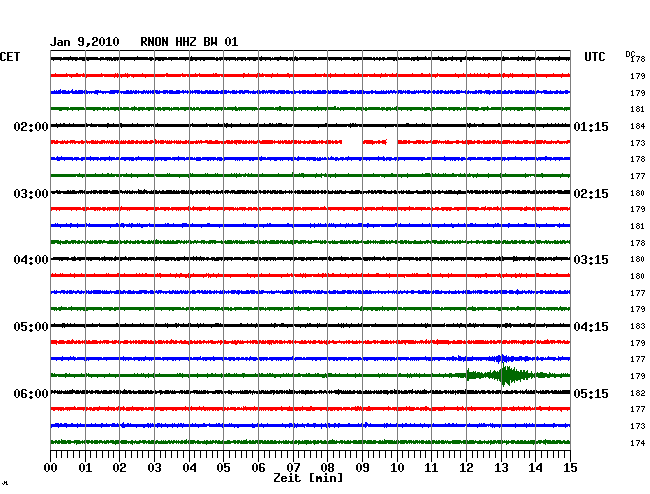Screen dimensions: 650x494
Task: Select minute tick label "04"
Action: (x=189, y=468)
